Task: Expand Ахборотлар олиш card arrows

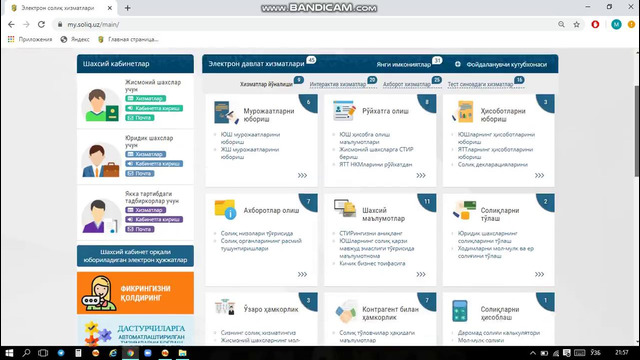Action: pyautogui.click(x=302, y=274)
